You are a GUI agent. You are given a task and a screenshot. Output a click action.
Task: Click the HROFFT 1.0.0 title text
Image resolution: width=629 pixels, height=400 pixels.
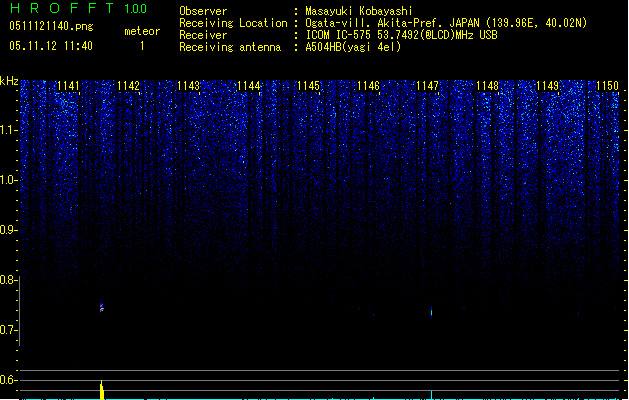pyautogui.click(x=79, y=8)
